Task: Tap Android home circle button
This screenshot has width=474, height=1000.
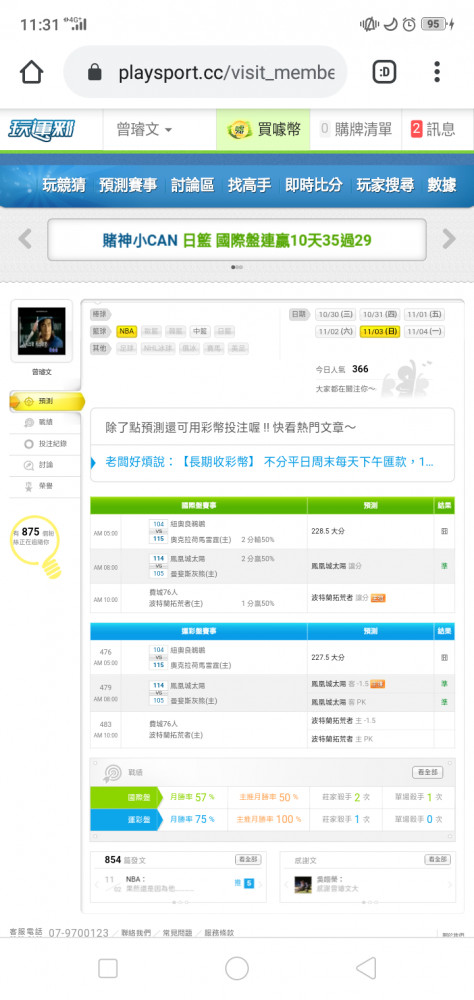Action: click(237, 969)
